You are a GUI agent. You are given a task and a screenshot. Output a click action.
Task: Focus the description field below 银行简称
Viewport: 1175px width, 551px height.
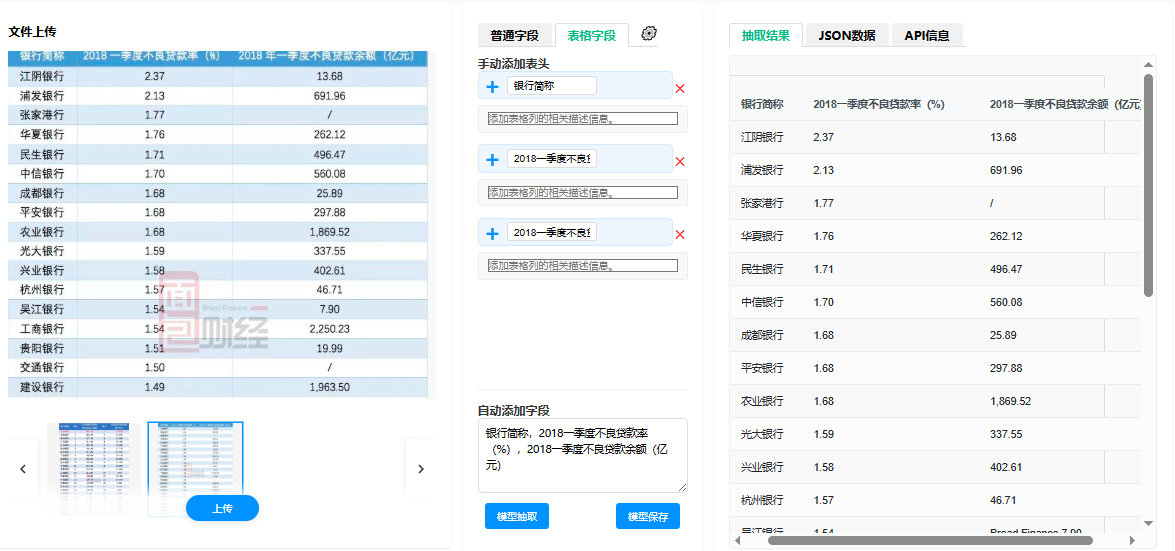click(x=583, y=118)
